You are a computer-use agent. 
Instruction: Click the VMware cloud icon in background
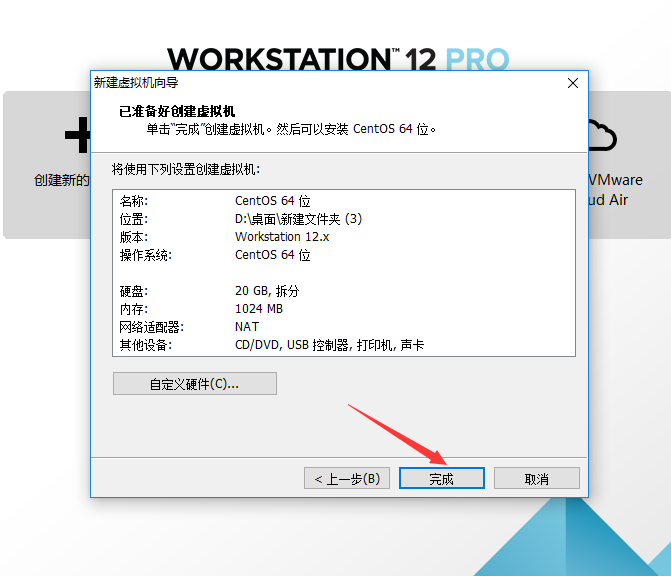click(603, 136)
